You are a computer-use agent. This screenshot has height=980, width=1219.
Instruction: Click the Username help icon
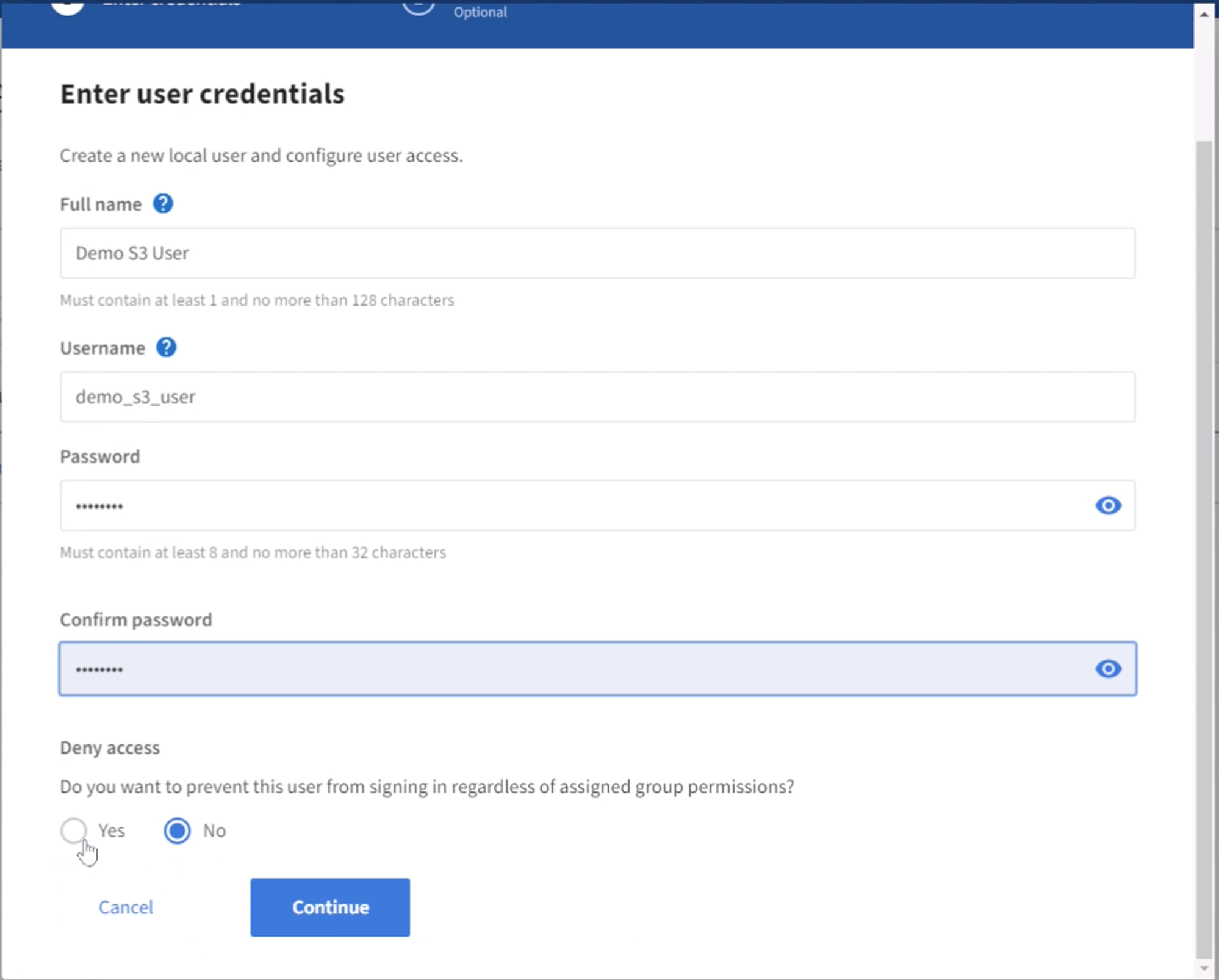point(167,348)
